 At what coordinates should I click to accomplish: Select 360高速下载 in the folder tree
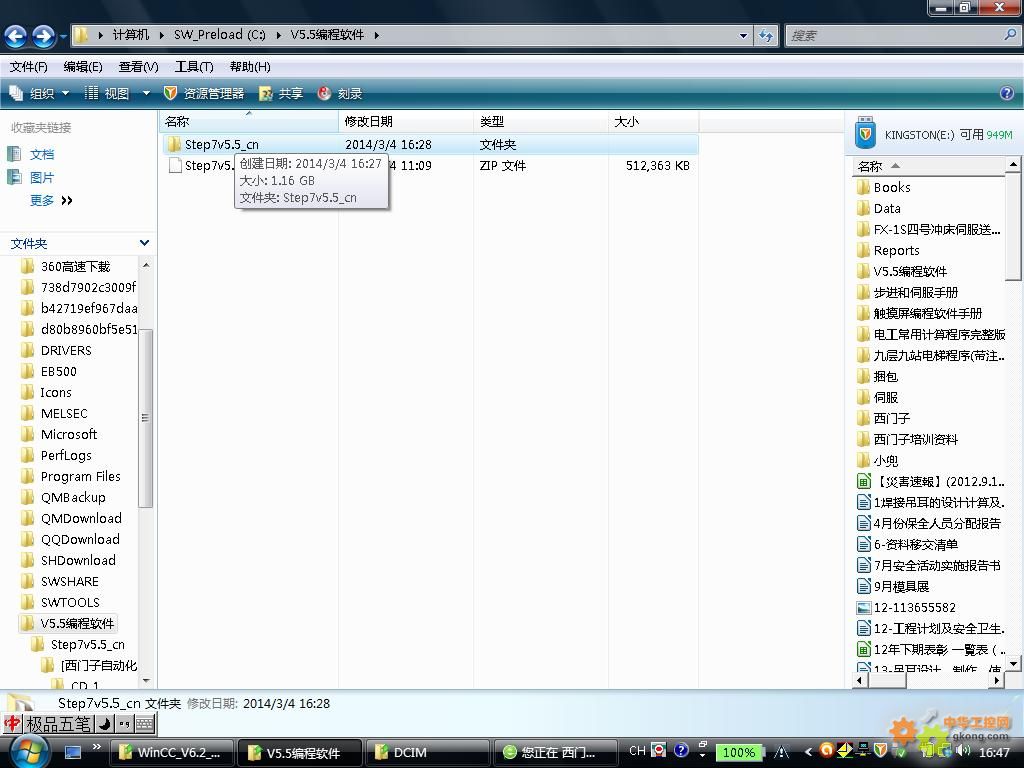[75, 266]
